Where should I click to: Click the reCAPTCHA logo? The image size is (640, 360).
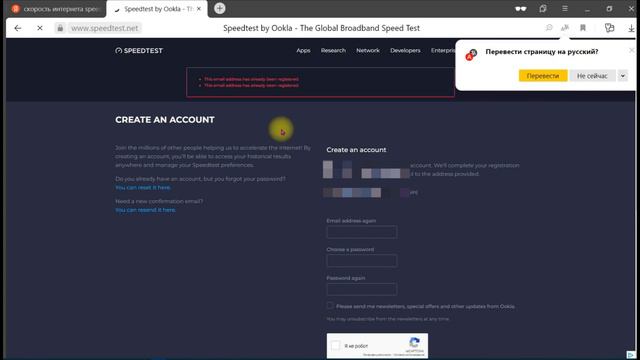pyautogui.click(x=415, y=342)
